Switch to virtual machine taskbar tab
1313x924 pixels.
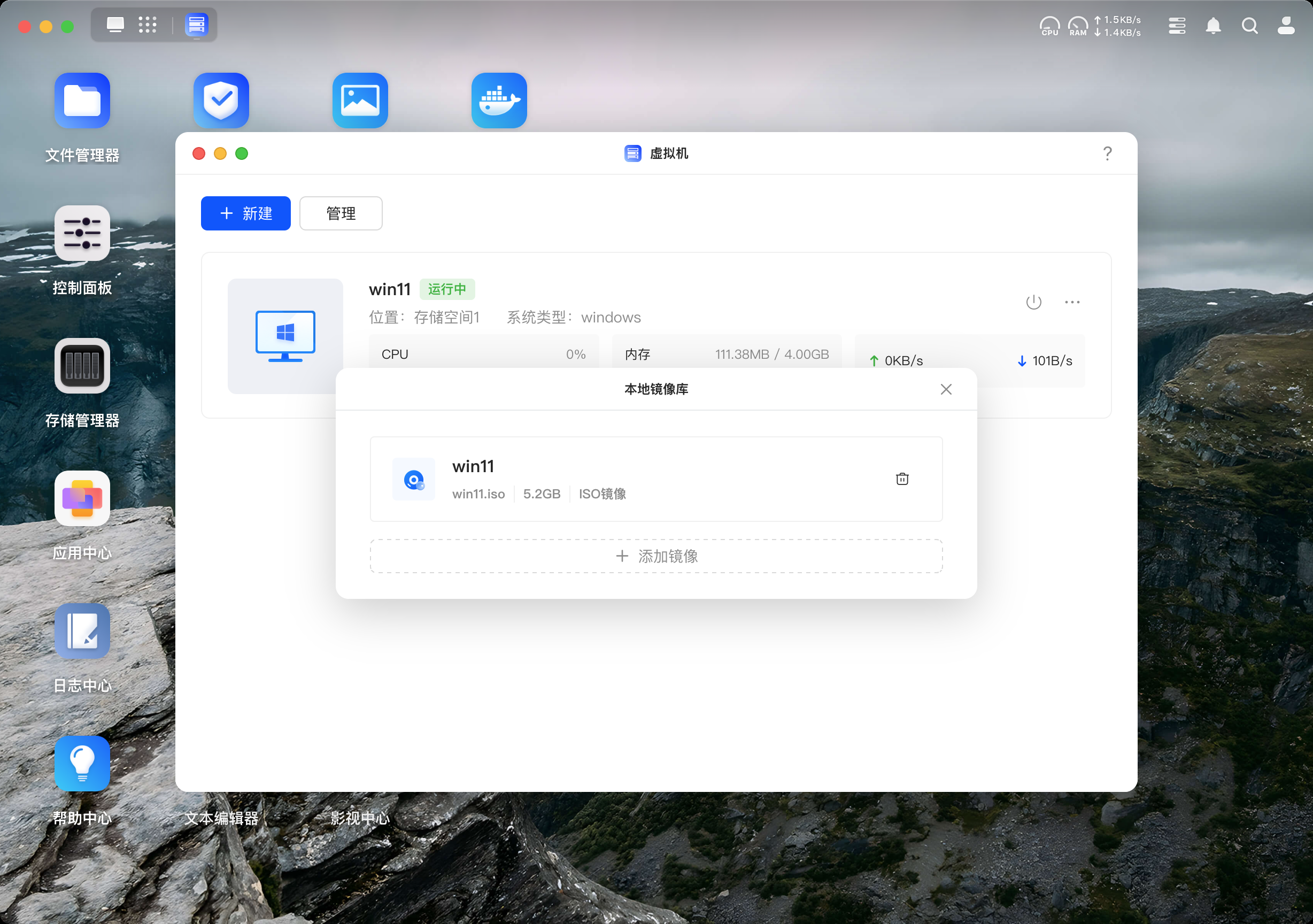tap(196, 25)
